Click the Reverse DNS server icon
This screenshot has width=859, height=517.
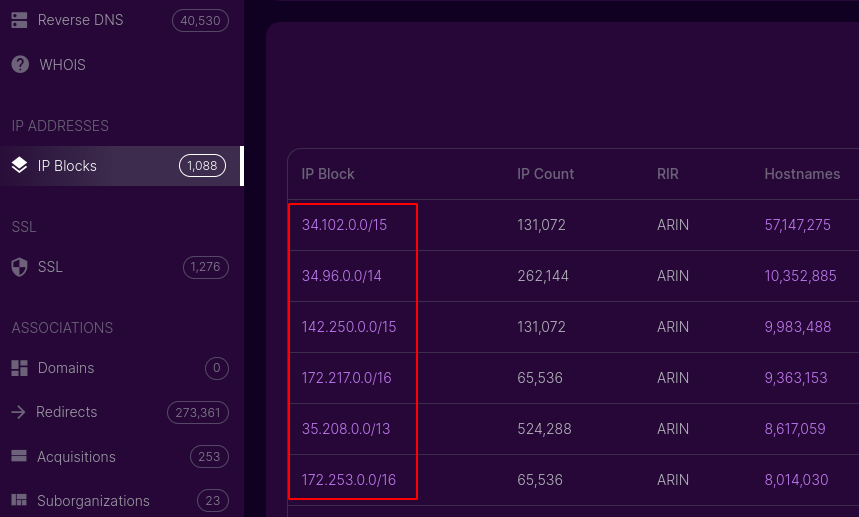[x=20, y=20]
